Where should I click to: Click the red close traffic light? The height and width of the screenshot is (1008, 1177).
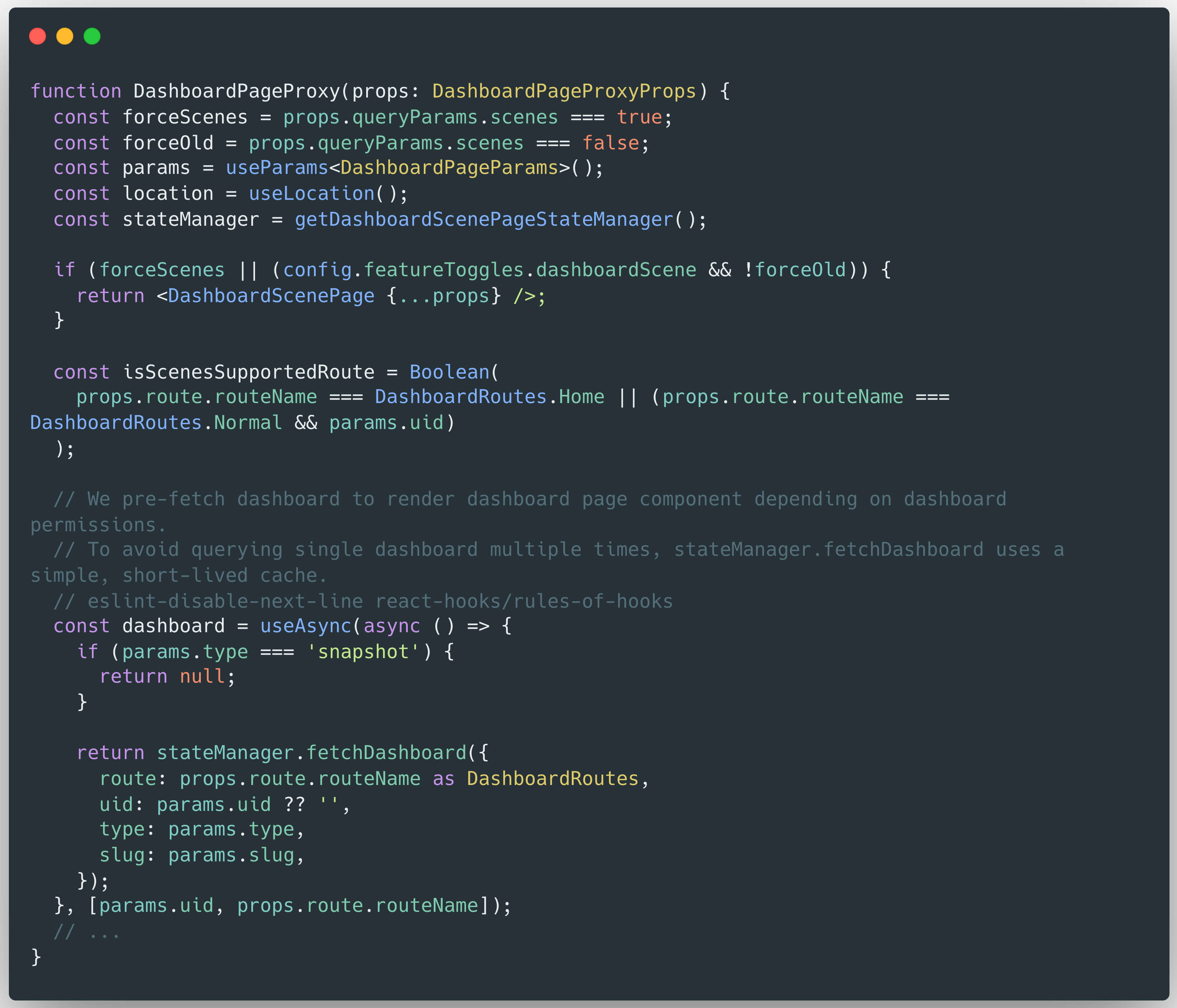(x=38, y=36)
